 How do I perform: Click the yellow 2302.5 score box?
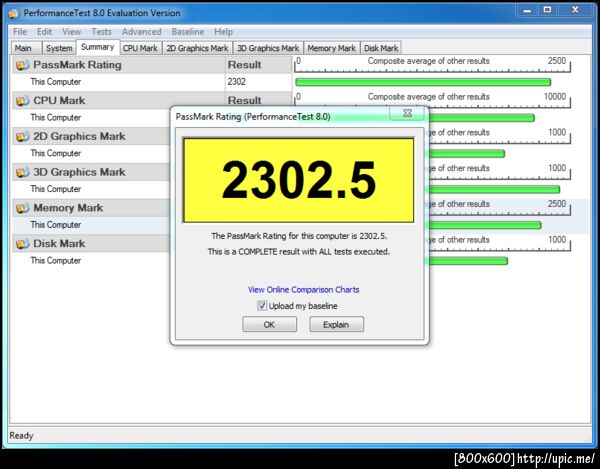298,180
